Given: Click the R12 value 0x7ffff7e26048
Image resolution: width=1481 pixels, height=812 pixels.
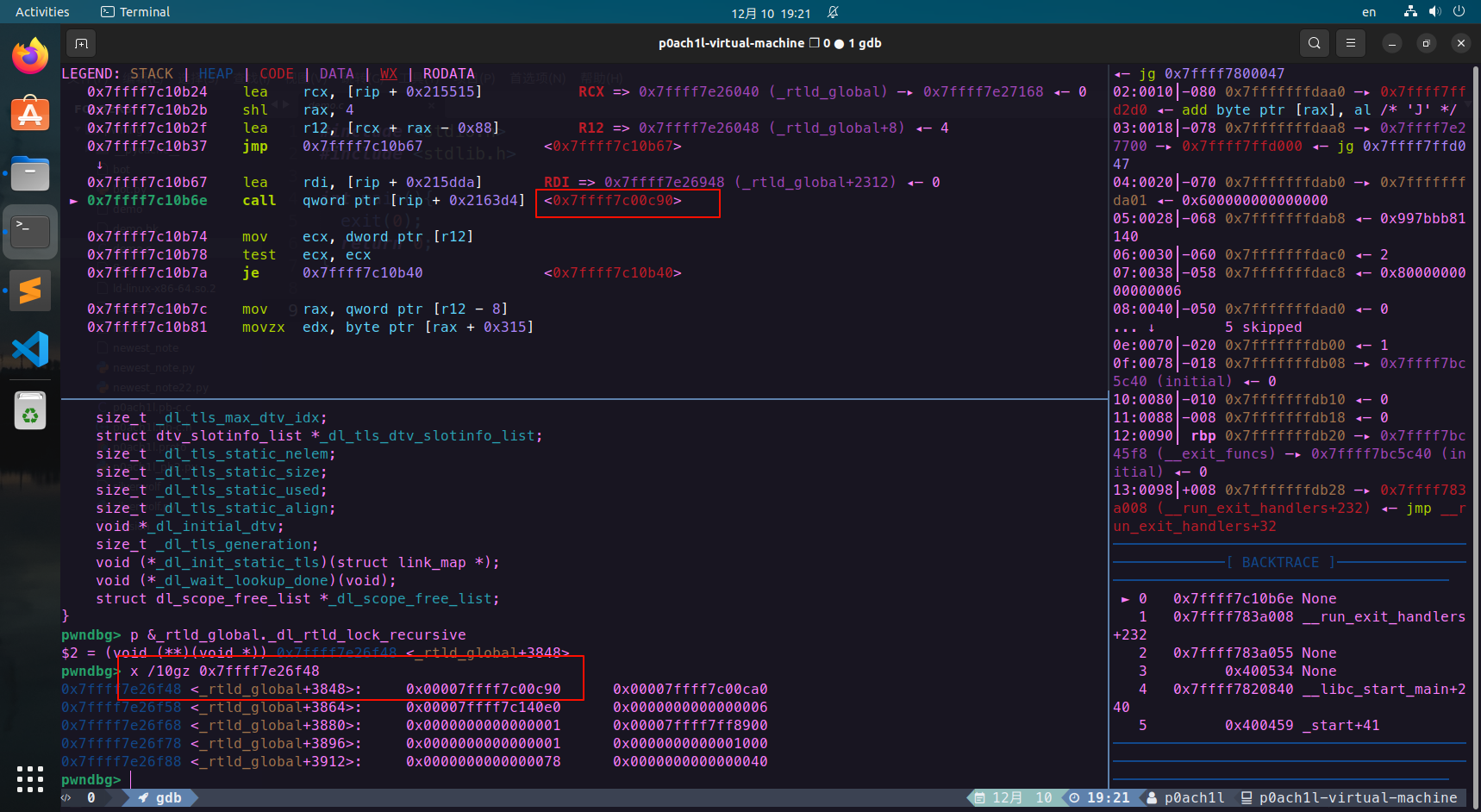Looking at the screenshot, I should pos(698,128).
